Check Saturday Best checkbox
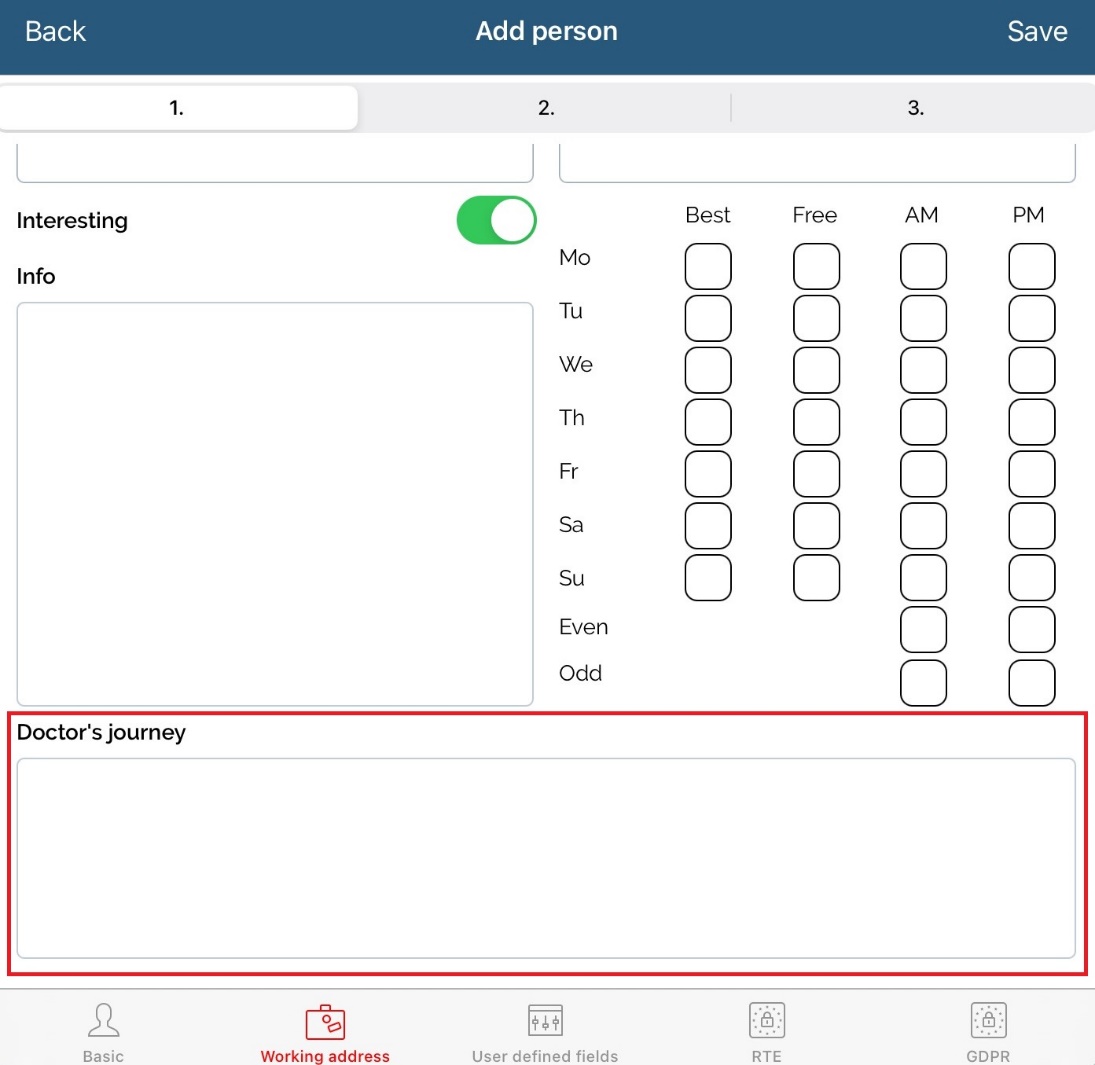This screenshot has height=1065, width=1095. [x=708, y=526]
